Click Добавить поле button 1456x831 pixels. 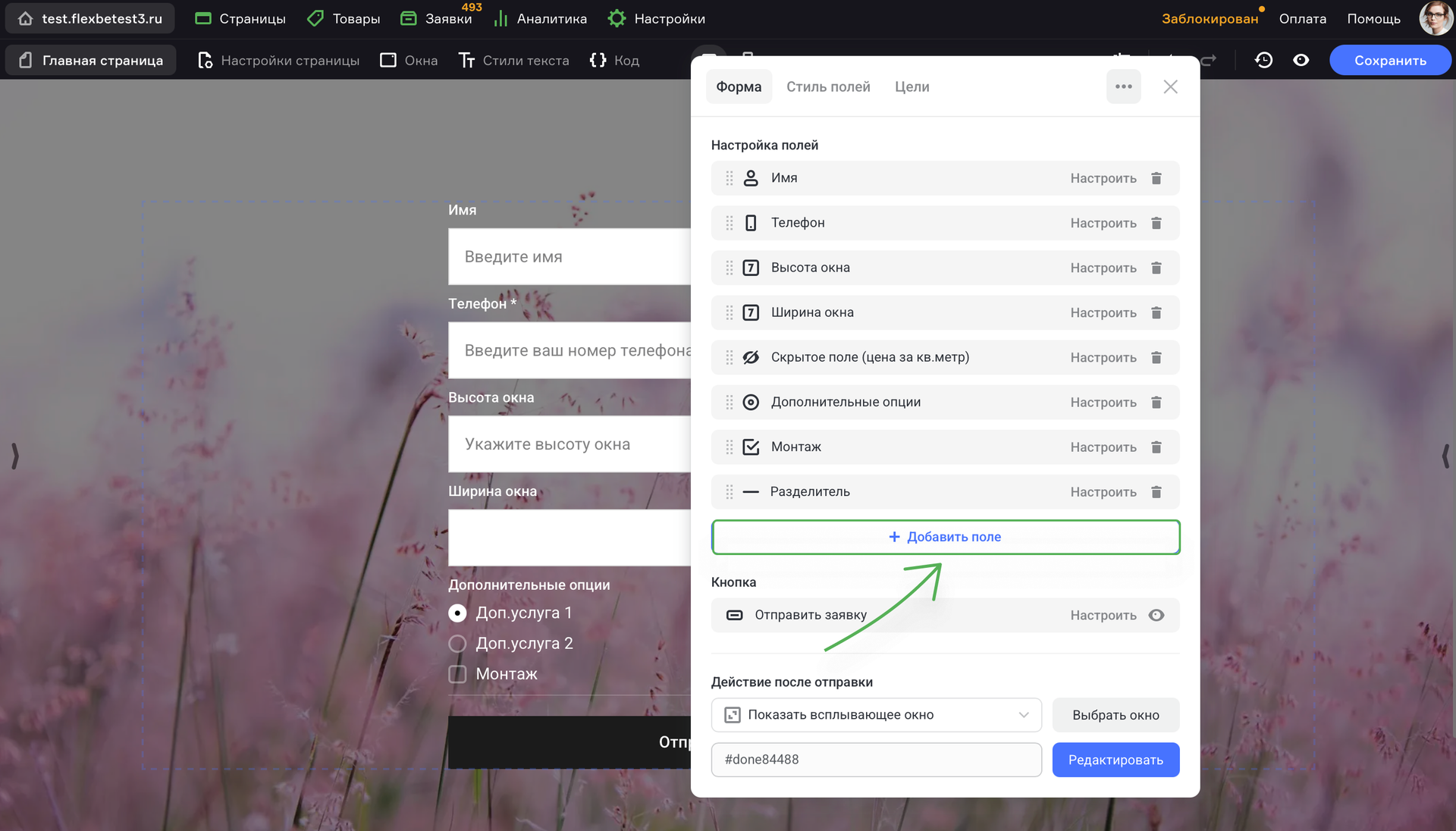(945, 537)
